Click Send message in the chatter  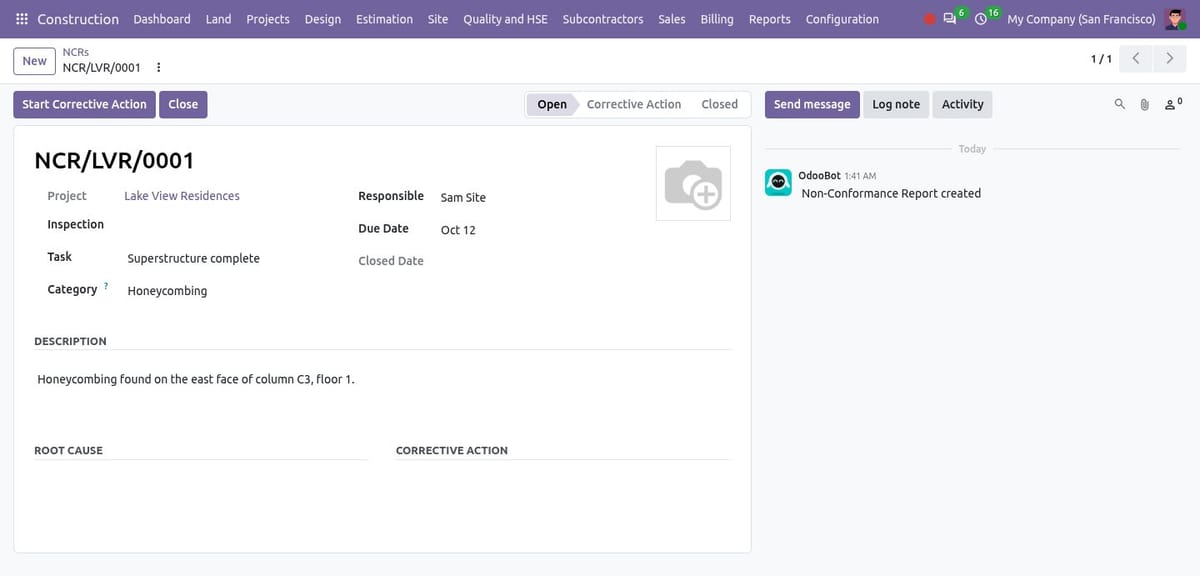click(x=812, y=104)
